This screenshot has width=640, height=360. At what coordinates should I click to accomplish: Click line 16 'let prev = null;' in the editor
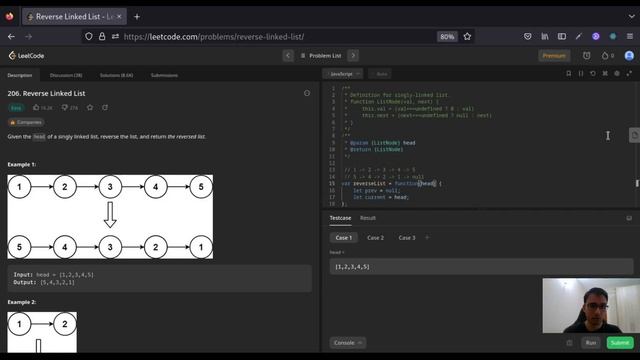(x=377, y=191)
